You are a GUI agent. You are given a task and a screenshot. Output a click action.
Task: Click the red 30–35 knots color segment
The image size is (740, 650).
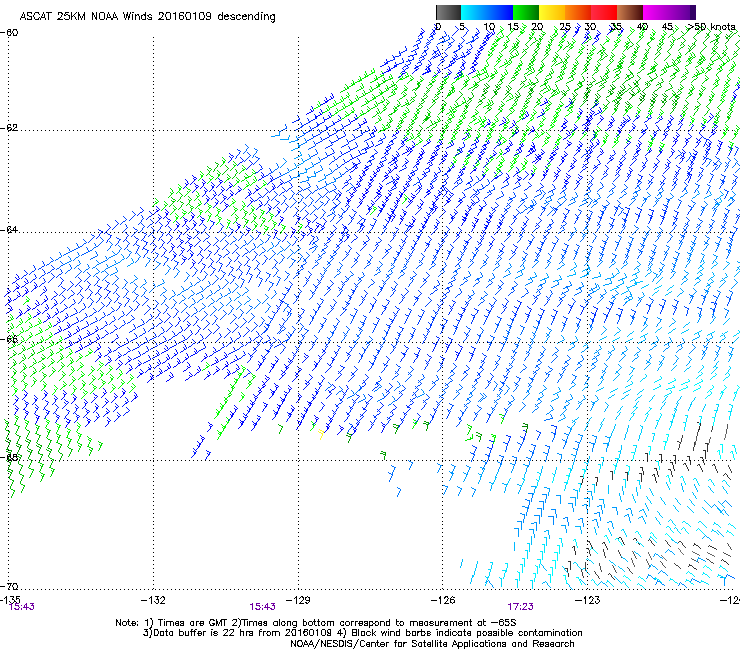(604, 12)
